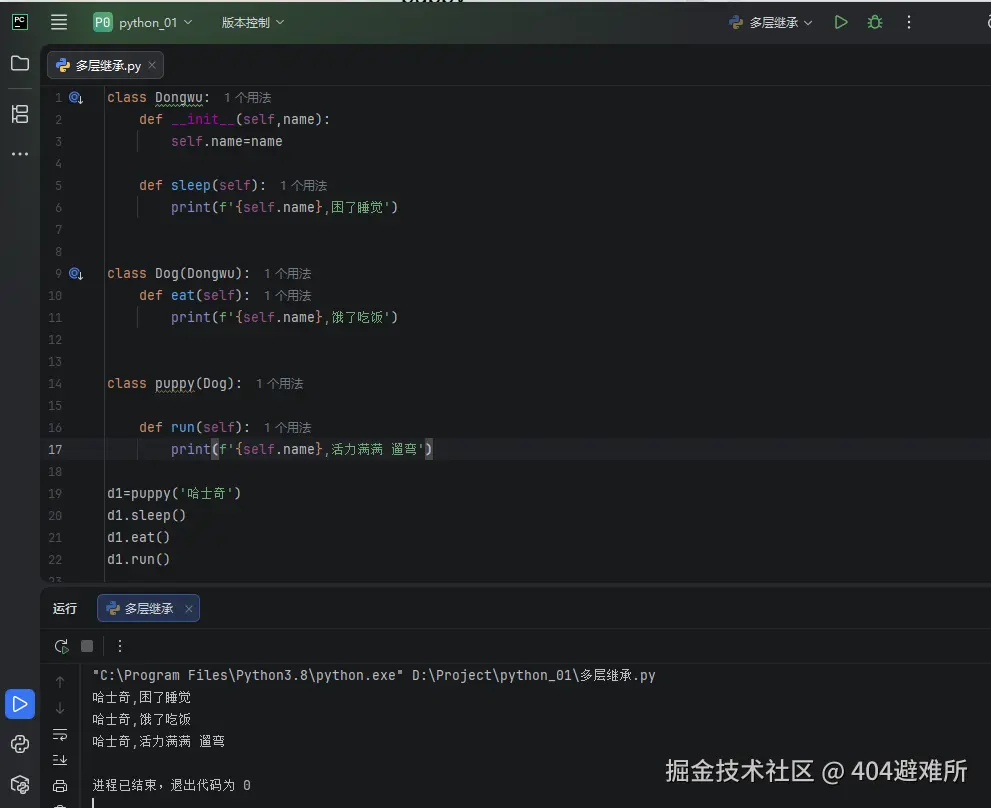
Task: Go up the stack trace arrow
Action: pos(60,682)
